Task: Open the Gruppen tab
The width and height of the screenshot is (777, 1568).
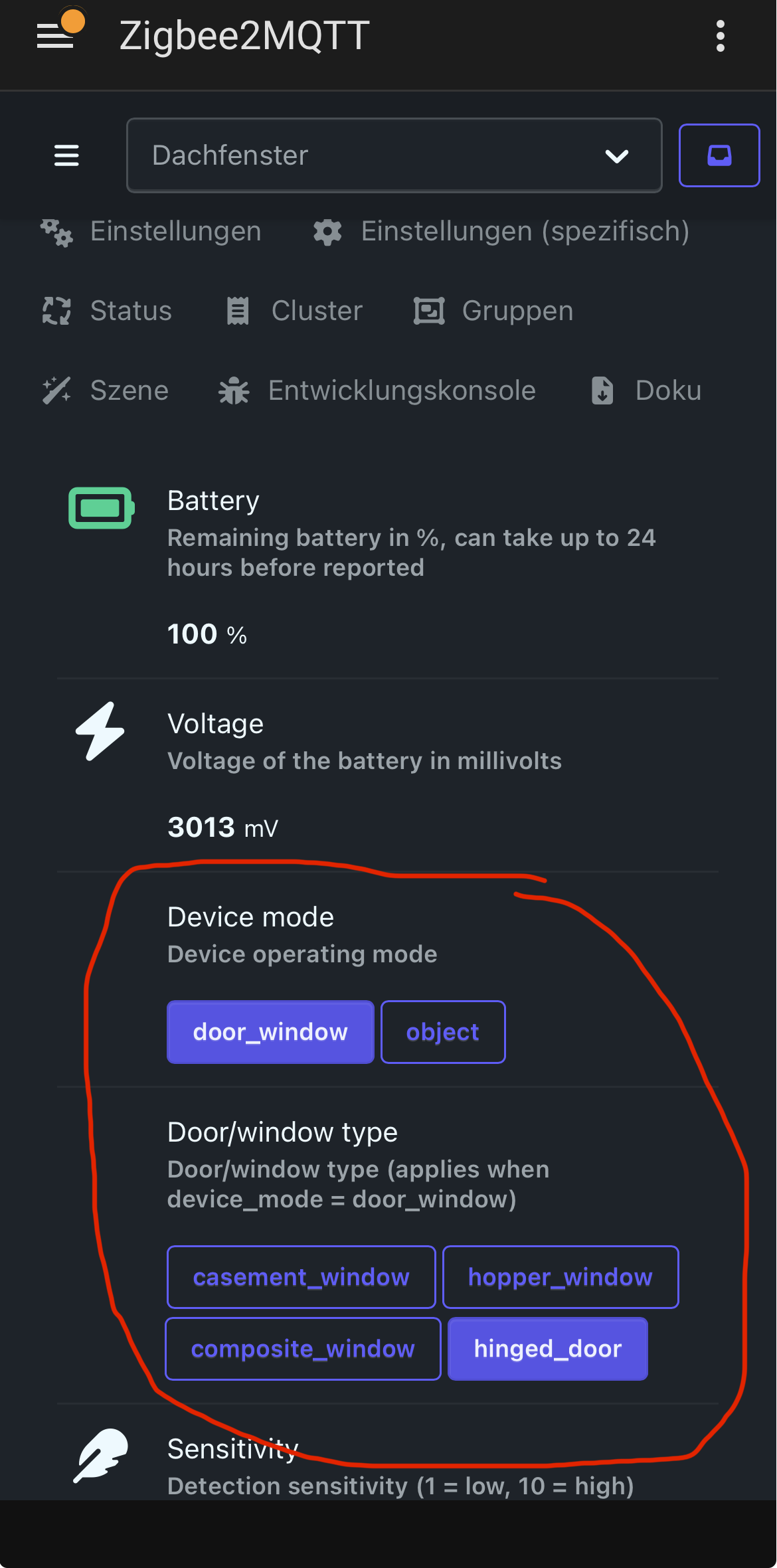Action: click(x=493, y=311)
